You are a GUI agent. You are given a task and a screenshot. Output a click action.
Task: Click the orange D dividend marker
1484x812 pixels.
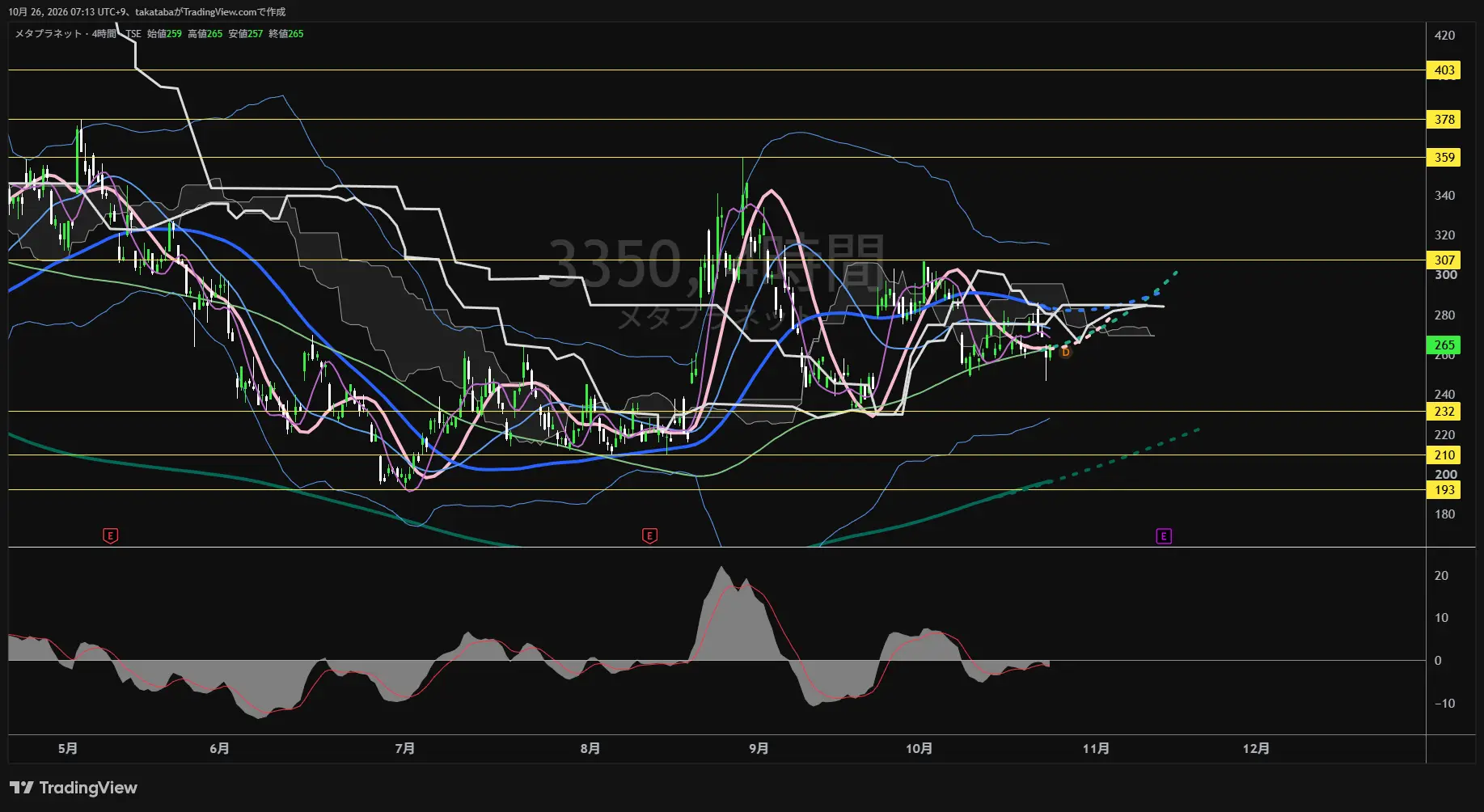point(1065,352)
